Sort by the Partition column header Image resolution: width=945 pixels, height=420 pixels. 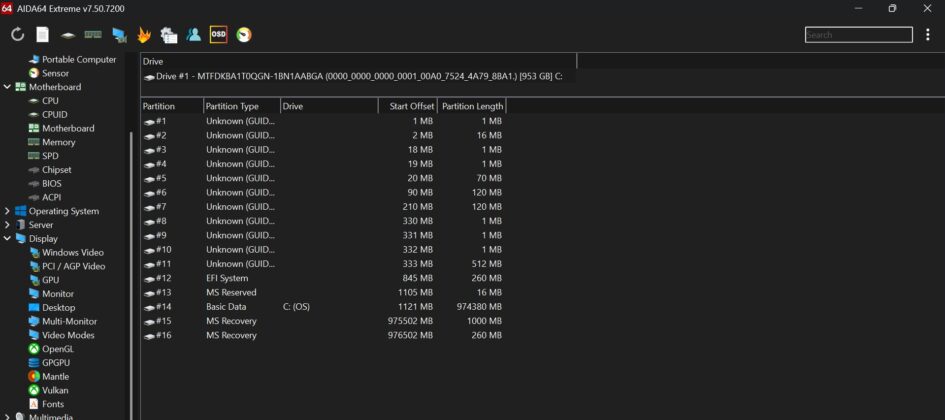click(x=172, y=106)
